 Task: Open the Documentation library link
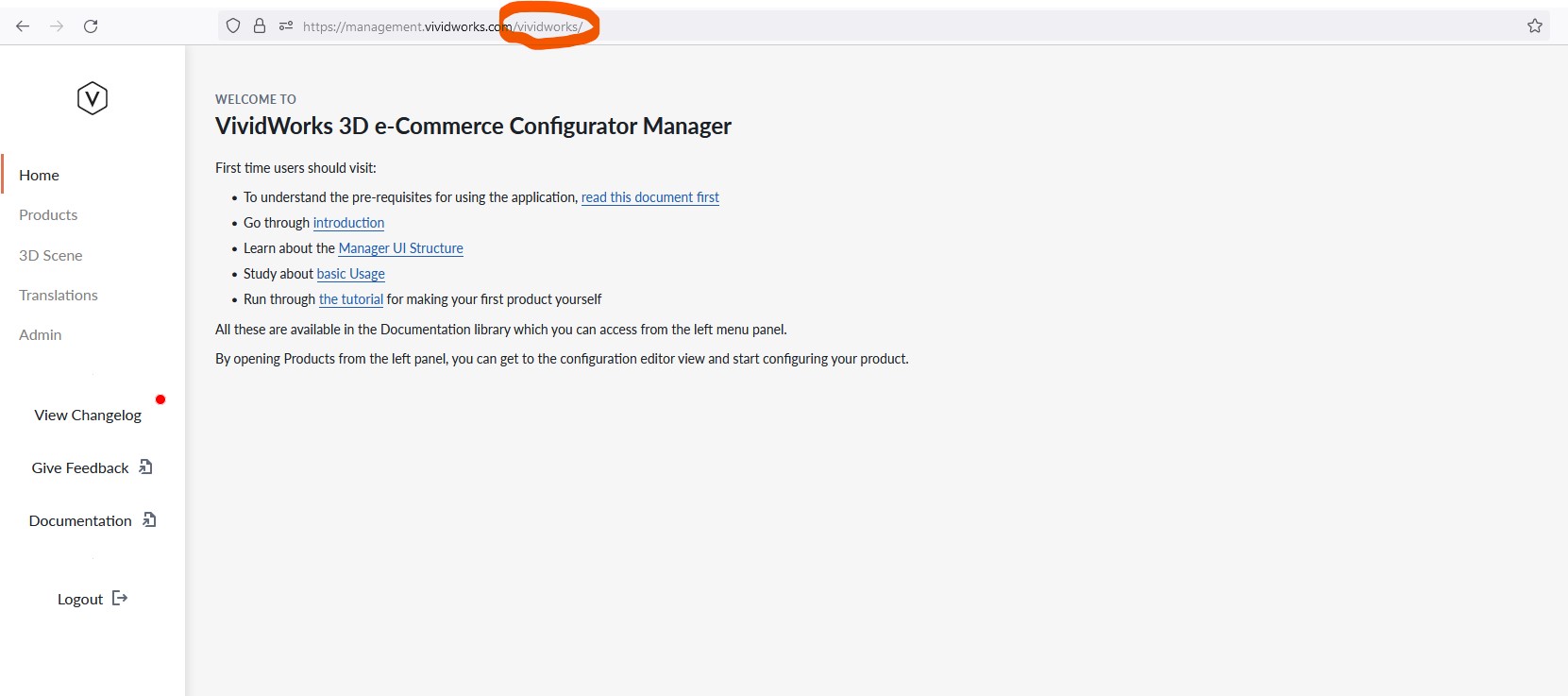coord(80,520)
